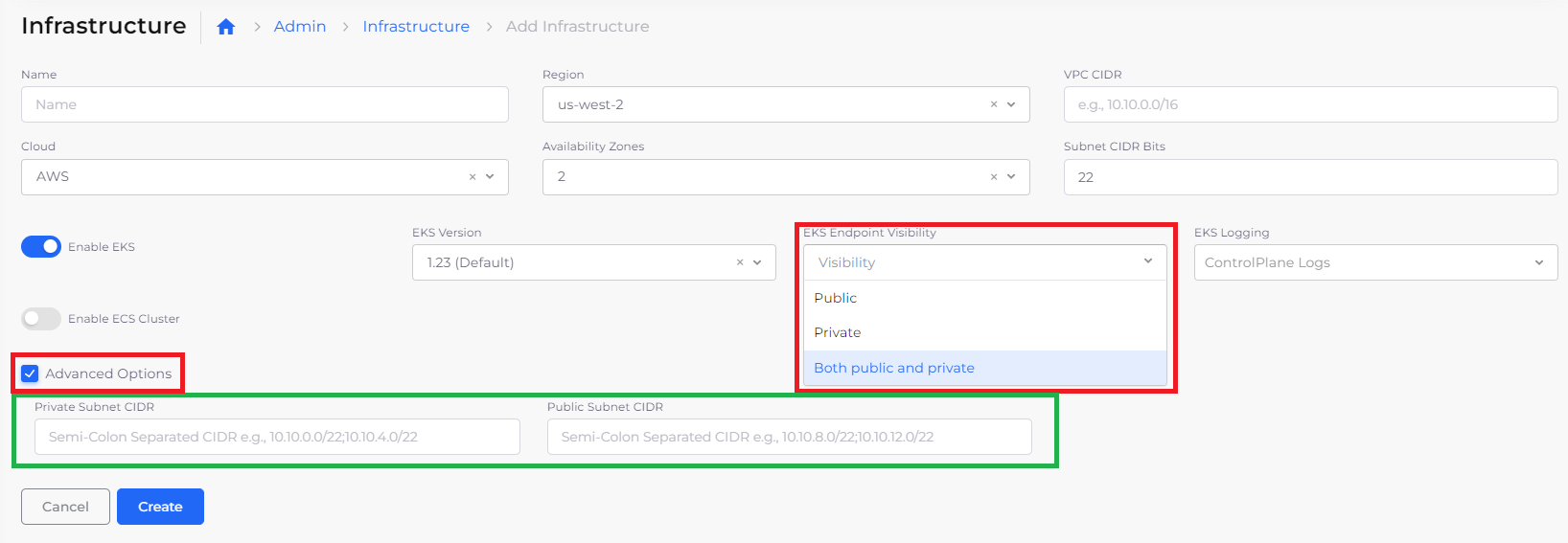The height and width of the screenshot is (543, 1568).
Task: Select Public visibility option
Action: tap(836, 298)
